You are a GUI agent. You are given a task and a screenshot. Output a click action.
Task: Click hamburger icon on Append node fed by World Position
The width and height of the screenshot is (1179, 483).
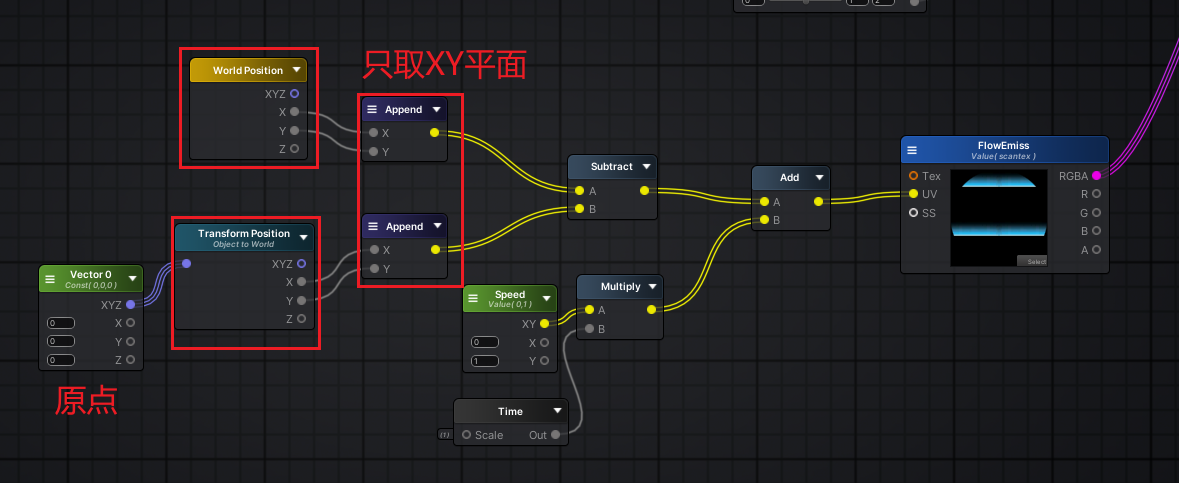pyautogui.click(x=372, y=110)
